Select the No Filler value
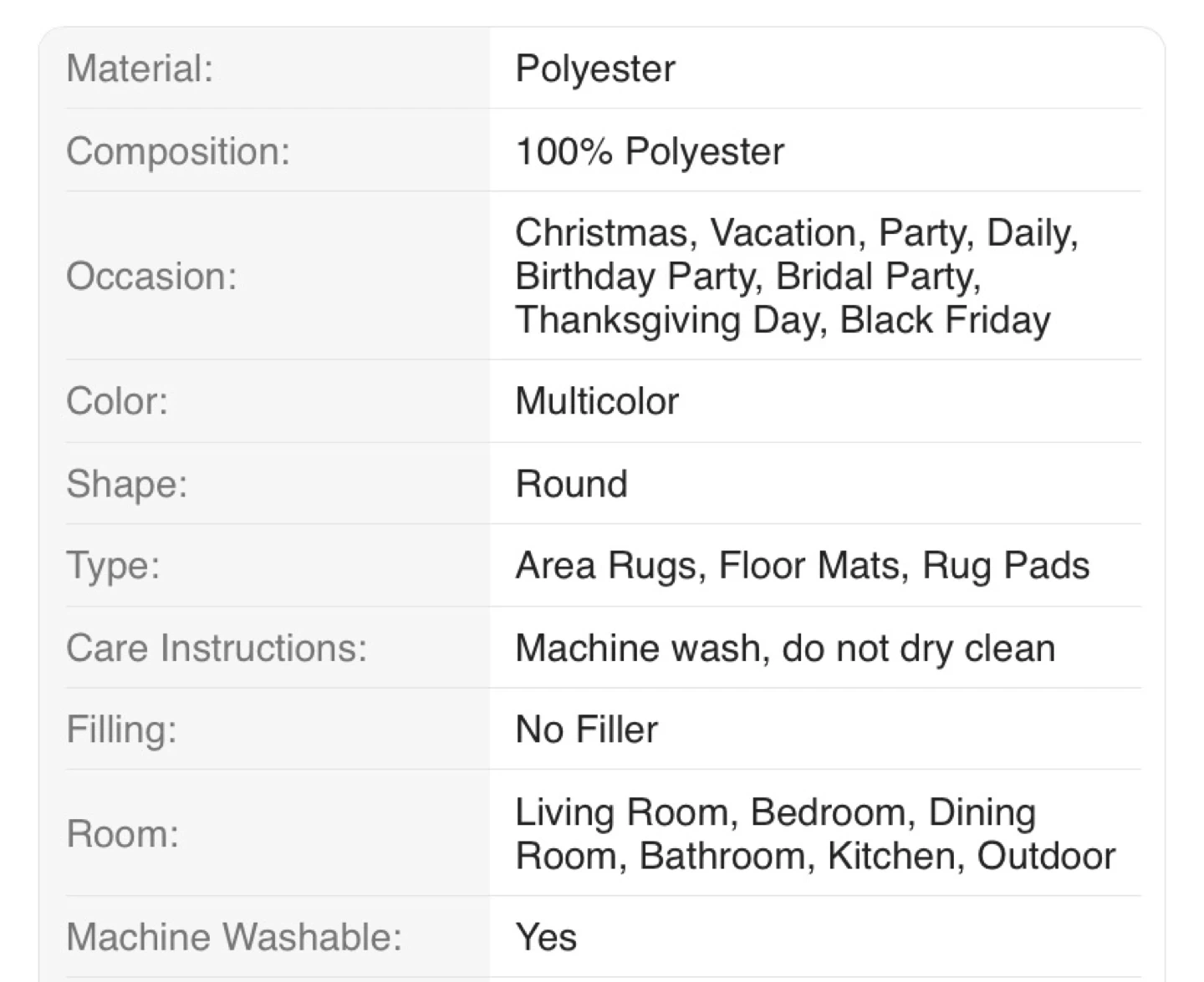 586,730
